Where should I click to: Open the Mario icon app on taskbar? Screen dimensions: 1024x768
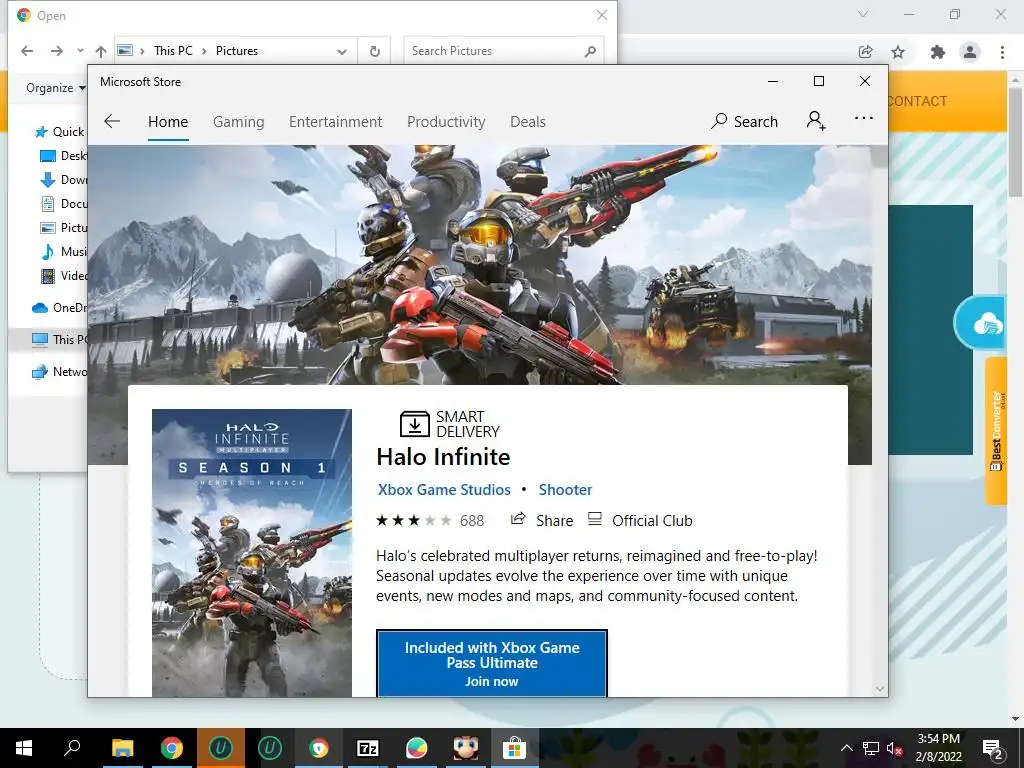pyautogui.click(x=466, y=748)
